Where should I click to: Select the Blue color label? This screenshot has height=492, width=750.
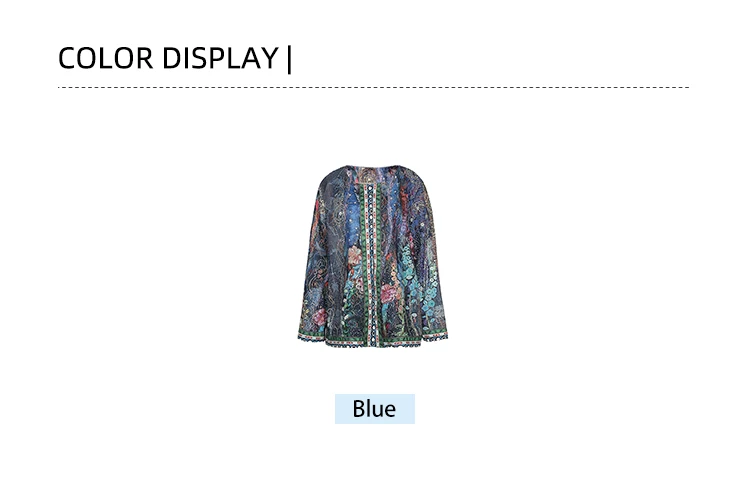point(374,409)
